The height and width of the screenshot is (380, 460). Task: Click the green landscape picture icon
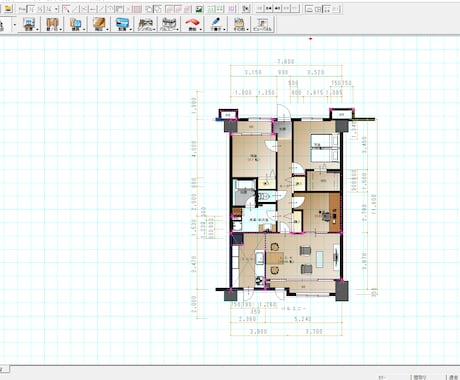199,9
